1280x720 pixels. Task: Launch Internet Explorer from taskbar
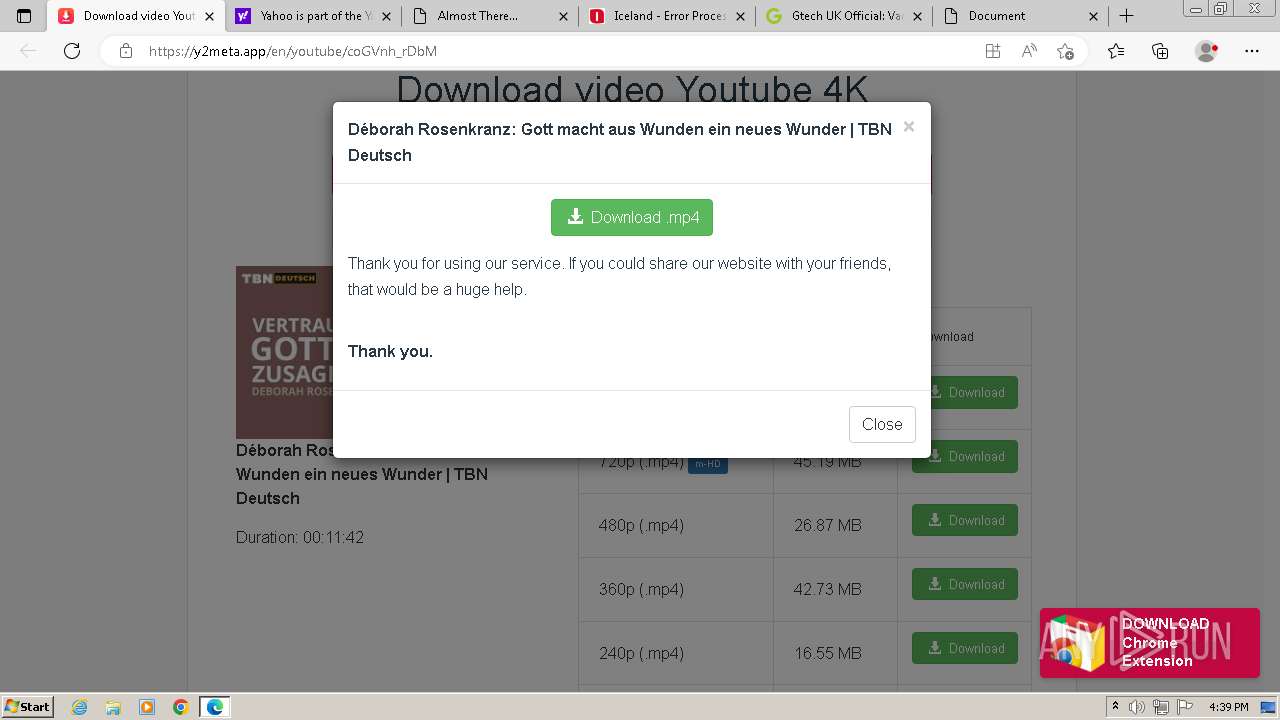[x=80, y=707]
